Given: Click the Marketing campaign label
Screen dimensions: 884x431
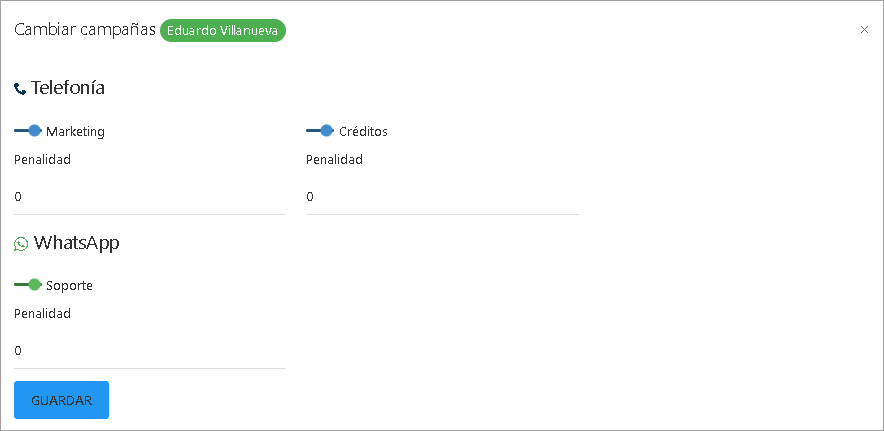Looking at the screenshot, I should click(75, 132).
